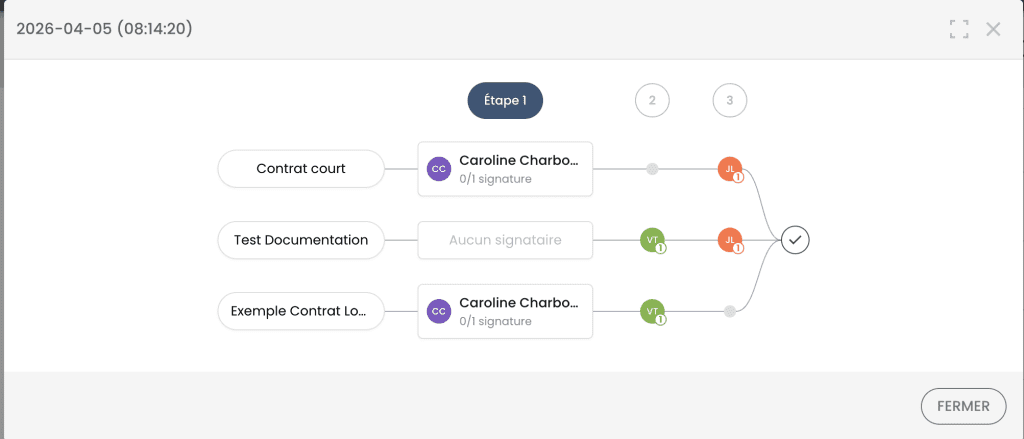
Task: Close the dialog with the X icon
Action: click(993, 29)
